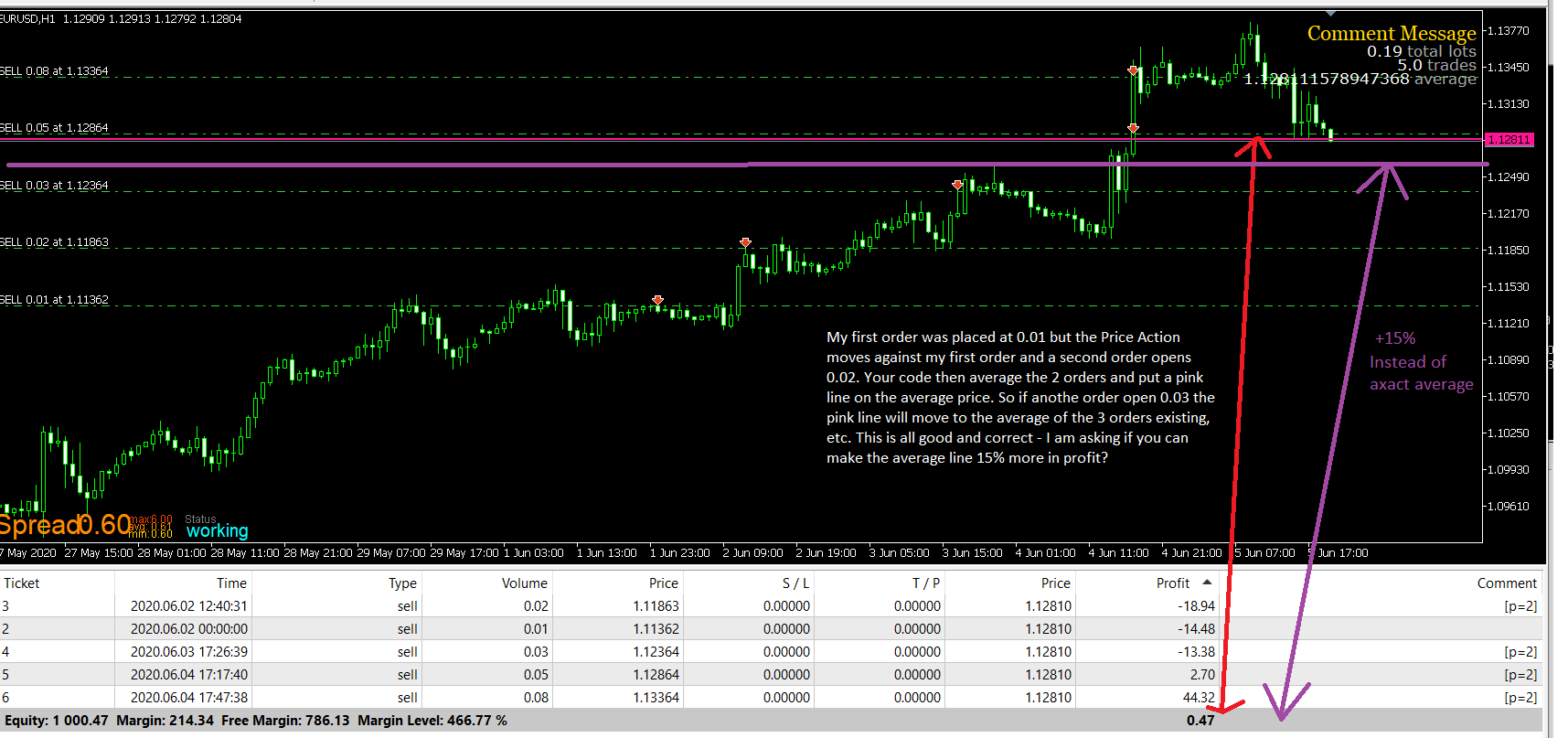
Task: Click the cyan working status label
Action: coord(217,531)
